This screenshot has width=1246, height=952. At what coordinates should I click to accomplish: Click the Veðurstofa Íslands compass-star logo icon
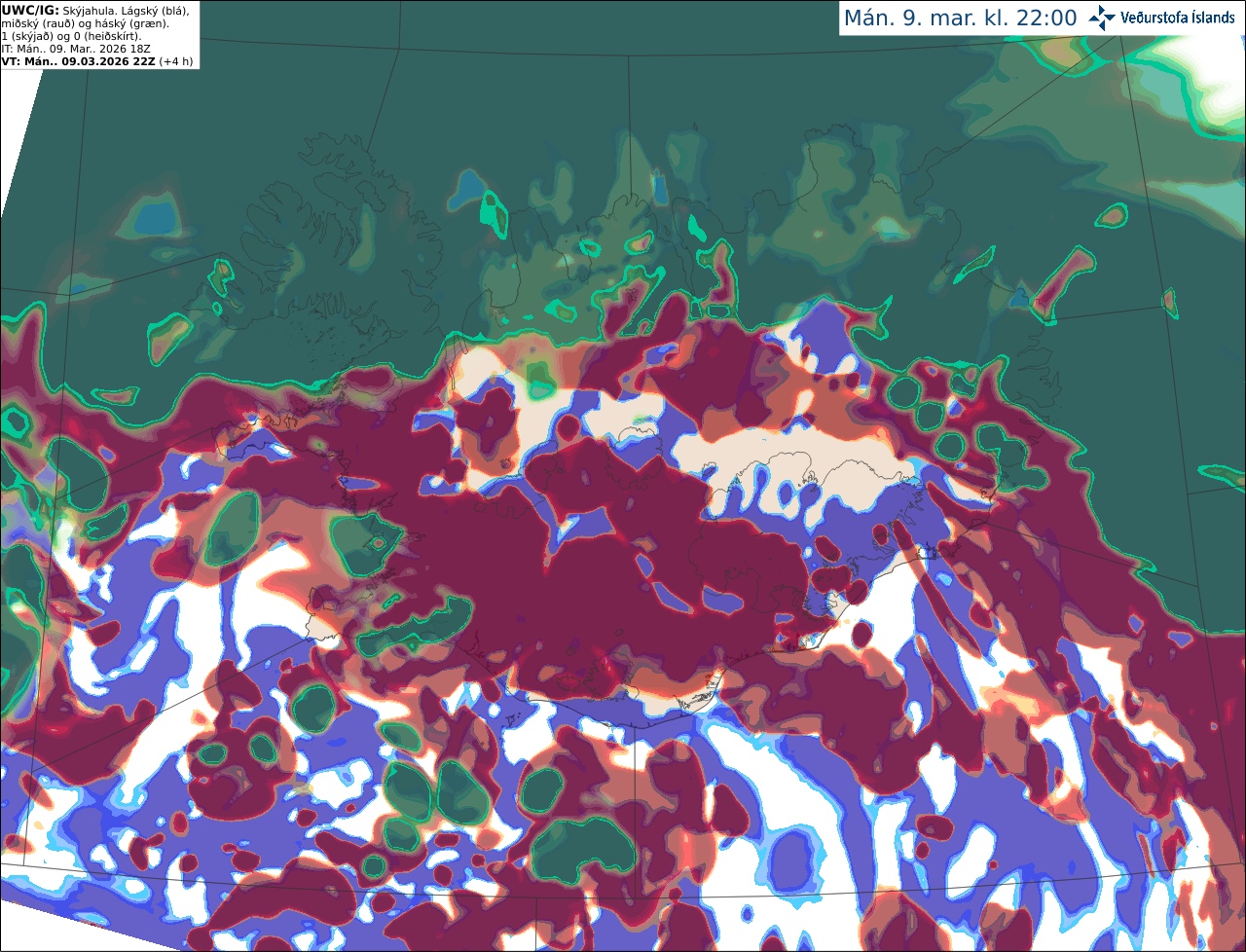(1102, 18)
